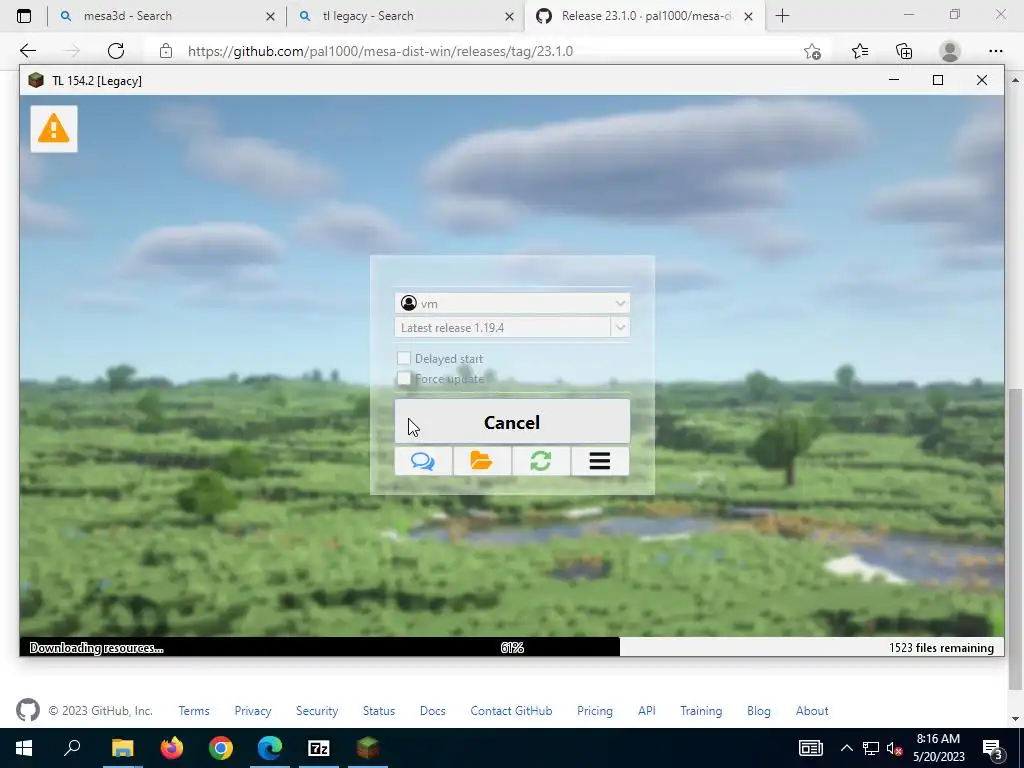
Task: Open Edge Settings and more menu
Action: pyautogui.click(x=995, y=51)
